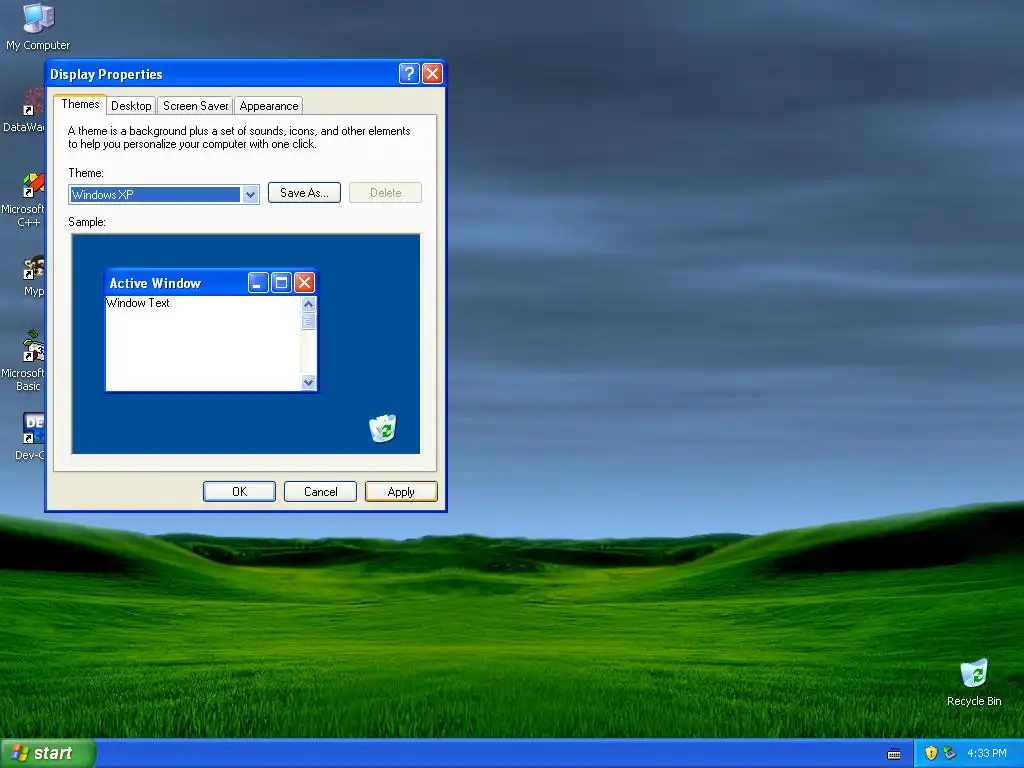Viewport: 1024px width, 768px height.
Task: Open the Recycle Bin on desktop
Action: pos(974,682)
